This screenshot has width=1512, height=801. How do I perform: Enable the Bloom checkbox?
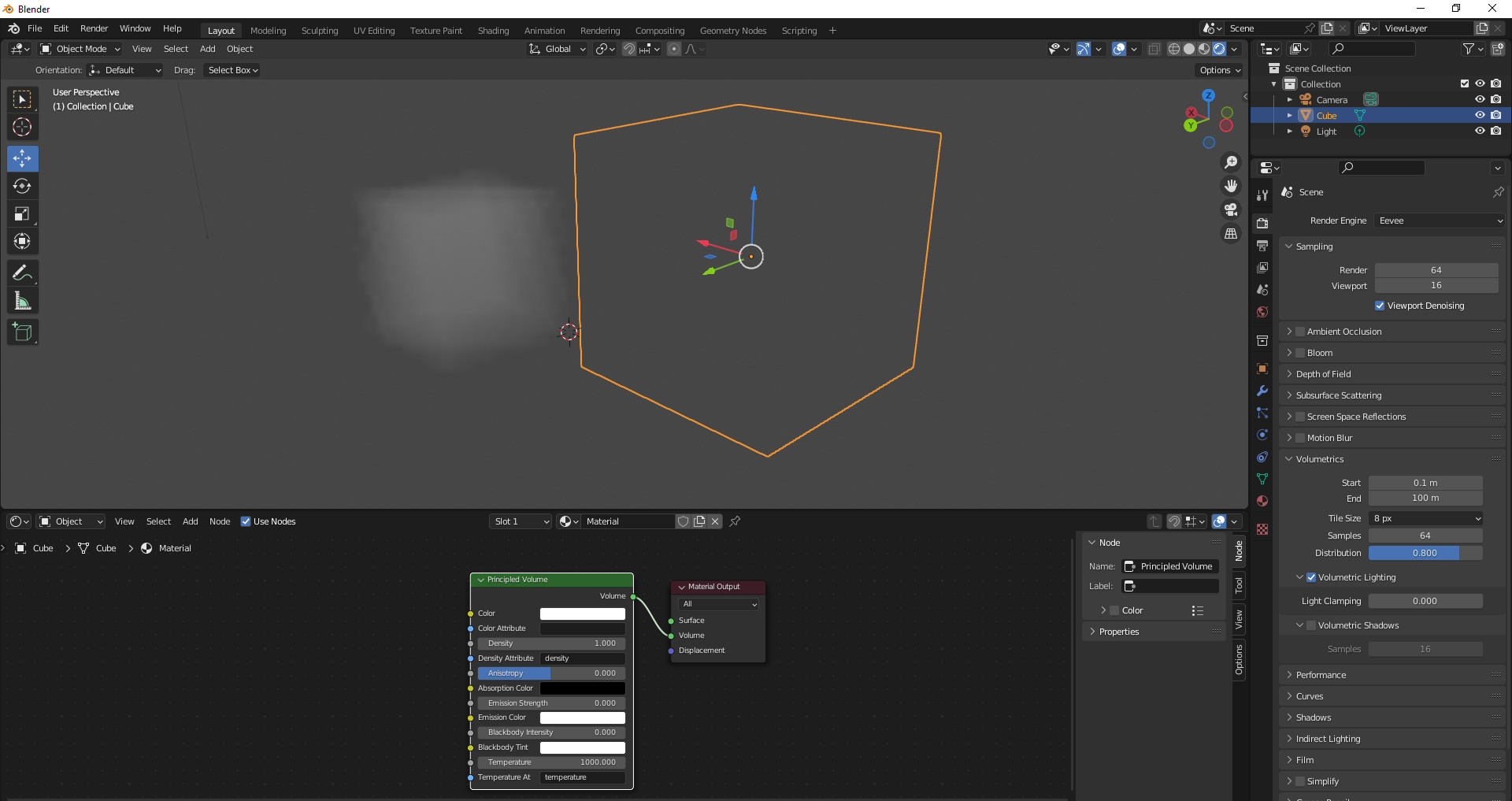click(x=1301, y=353)
